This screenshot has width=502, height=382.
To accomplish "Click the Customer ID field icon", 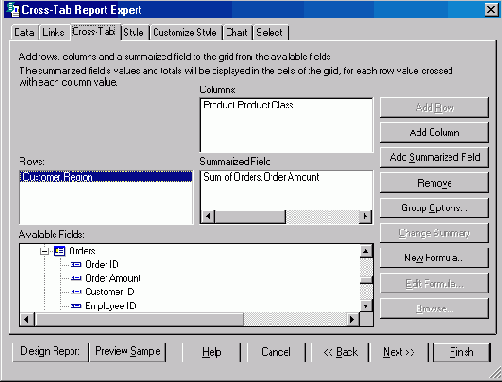I will (76, 292).
